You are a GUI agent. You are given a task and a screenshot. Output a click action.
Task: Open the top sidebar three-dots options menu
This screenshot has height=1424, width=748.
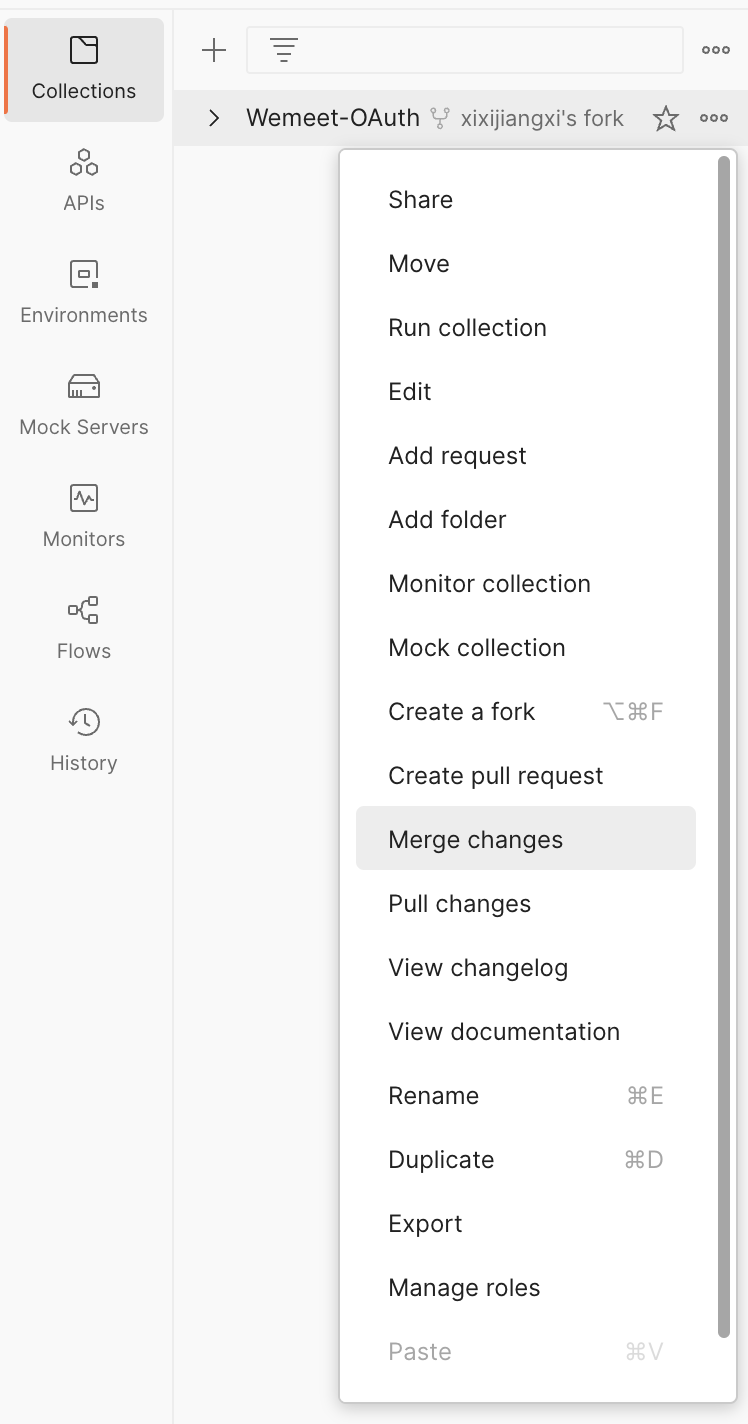point(716,50)
